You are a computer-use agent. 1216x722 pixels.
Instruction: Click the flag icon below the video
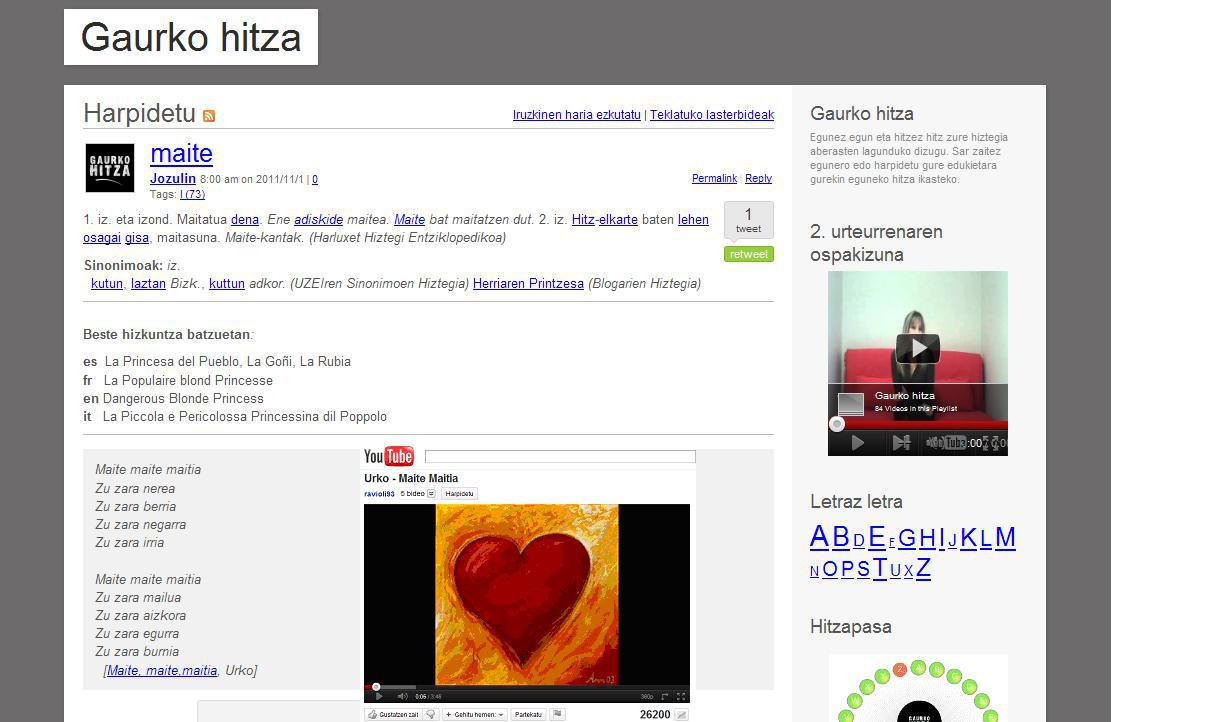(557, 714)
